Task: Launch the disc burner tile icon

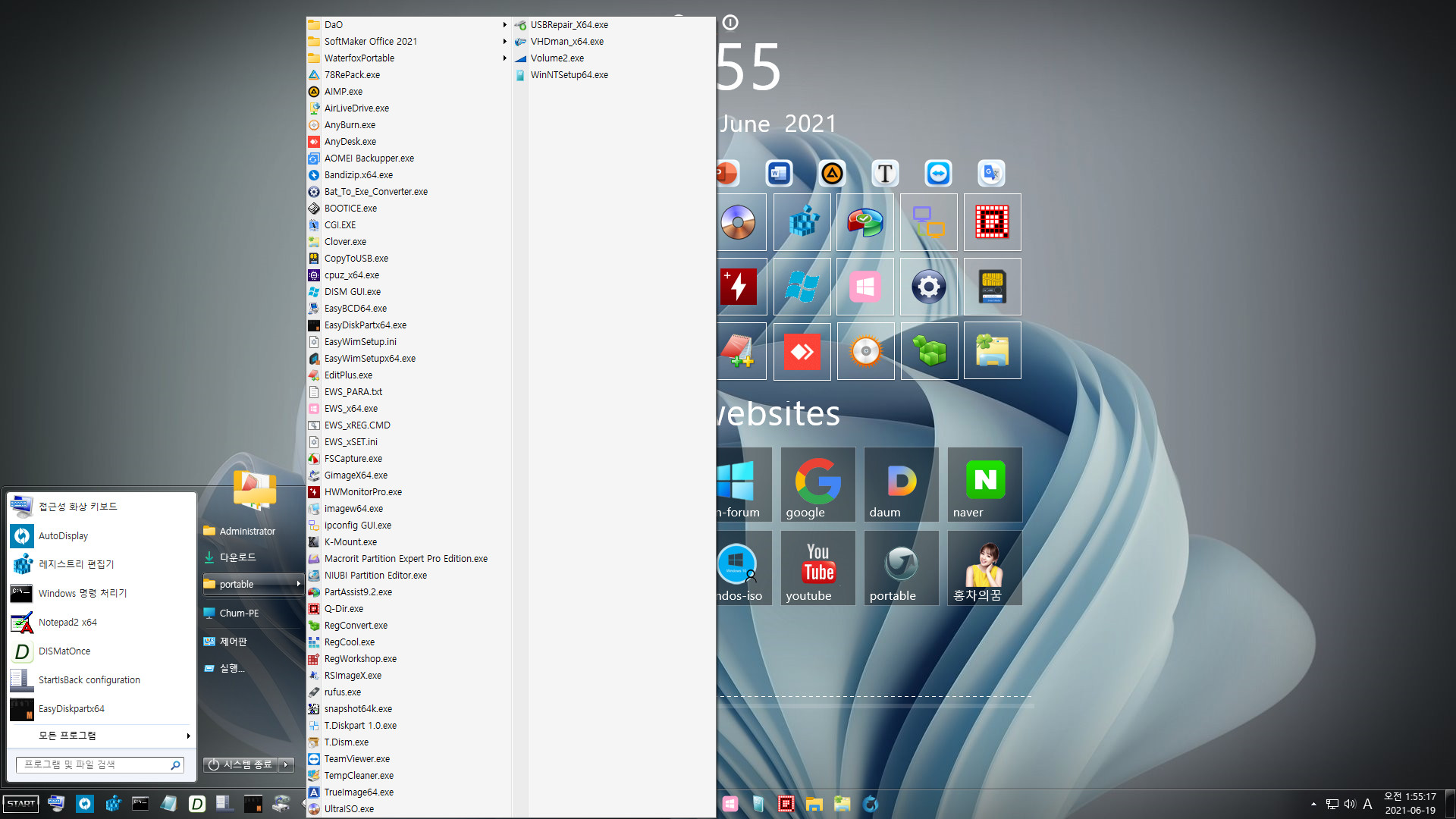Action: (738, 222)
